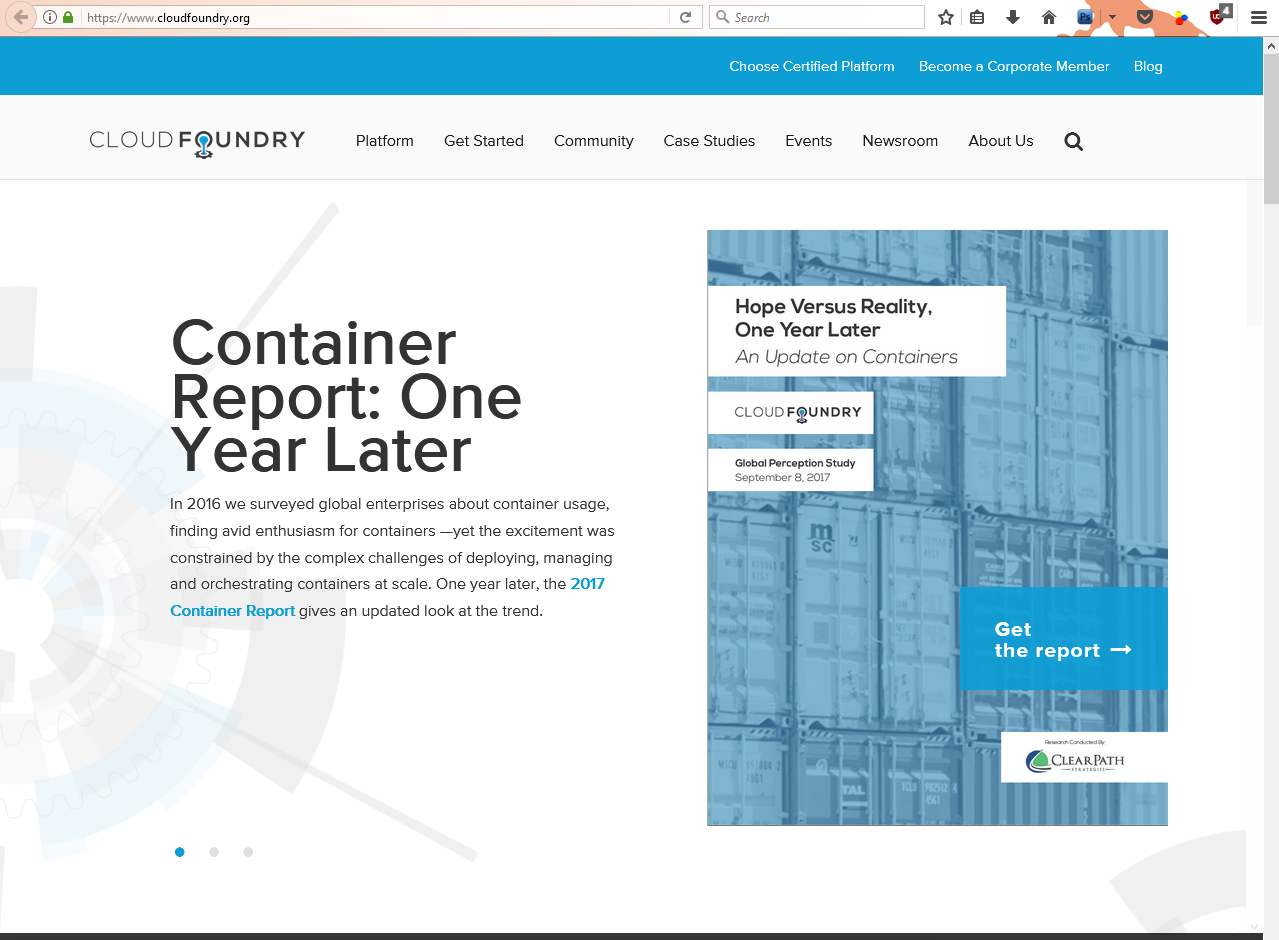The image size is (1279, 940).
Task: Click the Get the report button
Action: (1063, 639)
